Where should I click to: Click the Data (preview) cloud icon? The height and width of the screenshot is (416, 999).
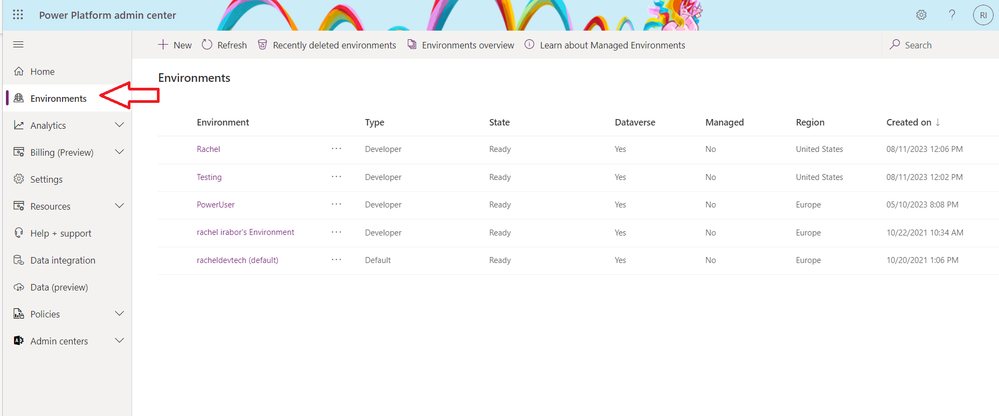coord(18,287)
